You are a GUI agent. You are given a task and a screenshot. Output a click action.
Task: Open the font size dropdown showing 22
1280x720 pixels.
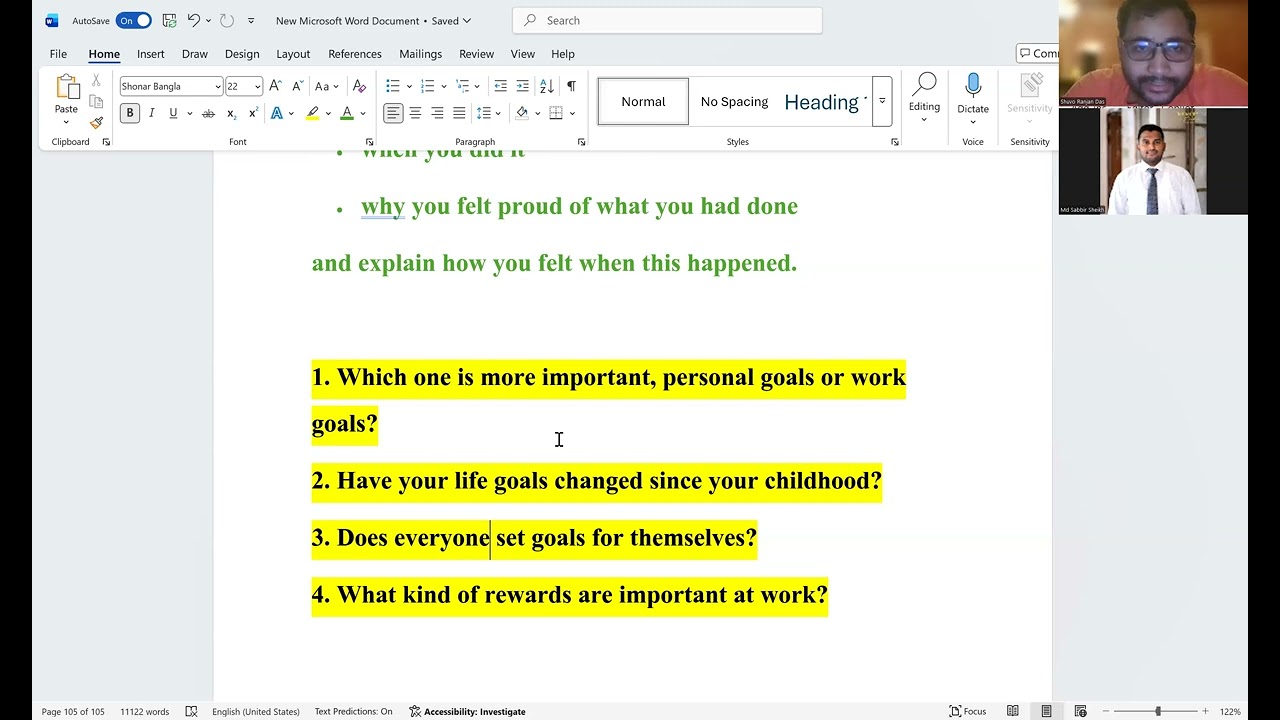click(257, 86)
